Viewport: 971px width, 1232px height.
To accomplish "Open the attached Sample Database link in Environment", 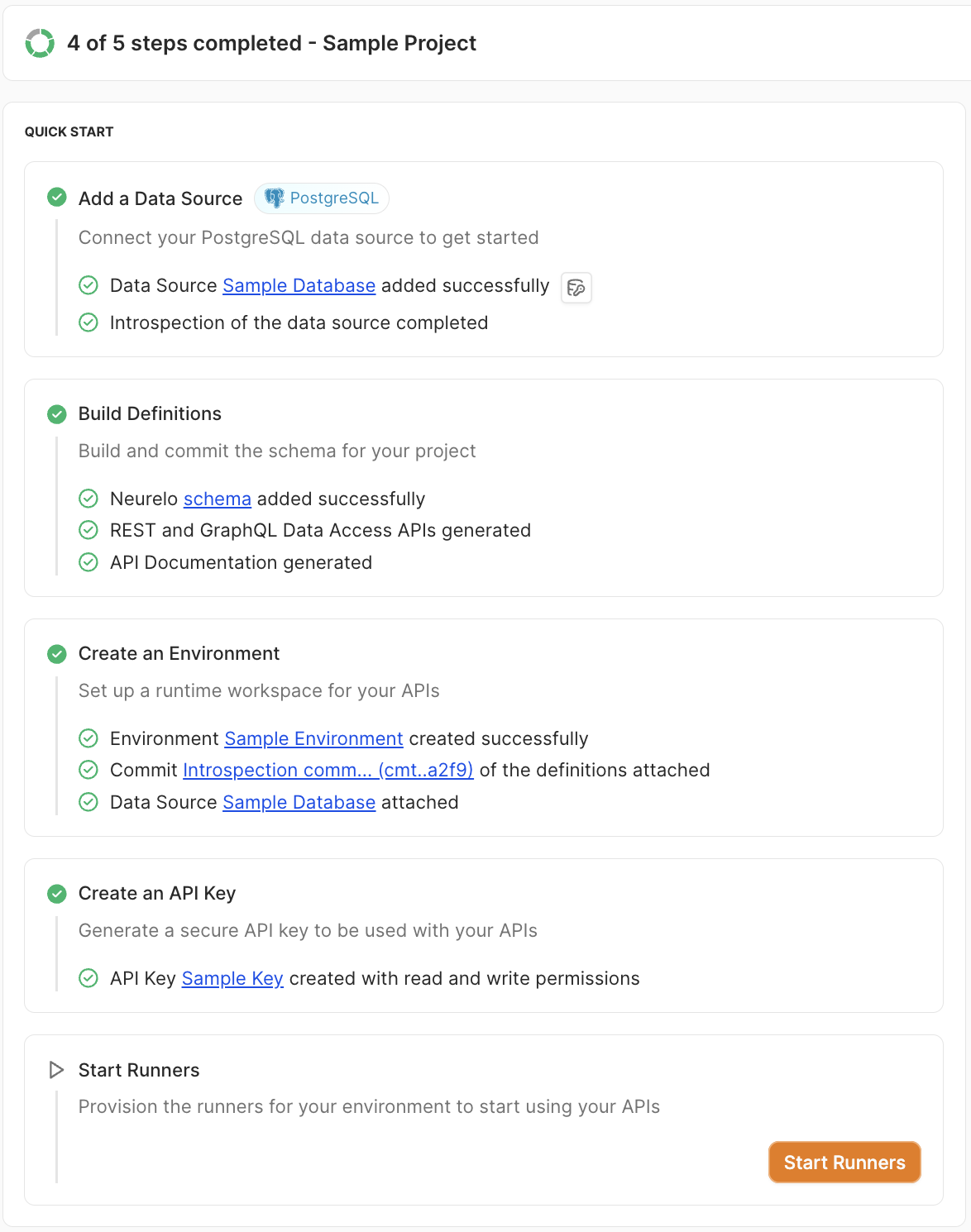I will 299,802.
